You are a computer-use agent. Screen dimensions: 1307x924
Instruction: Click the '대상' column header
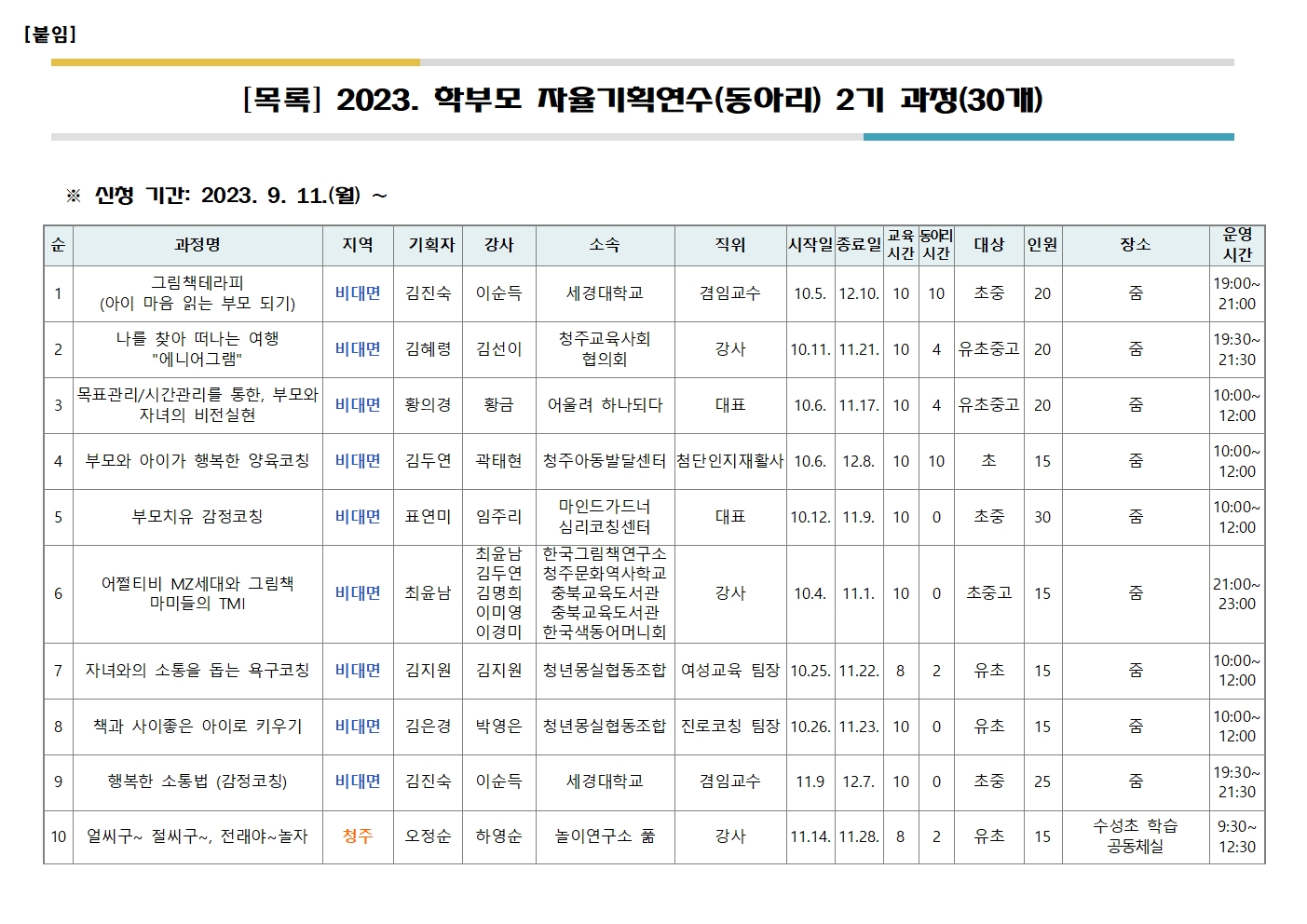coord(989,245)
